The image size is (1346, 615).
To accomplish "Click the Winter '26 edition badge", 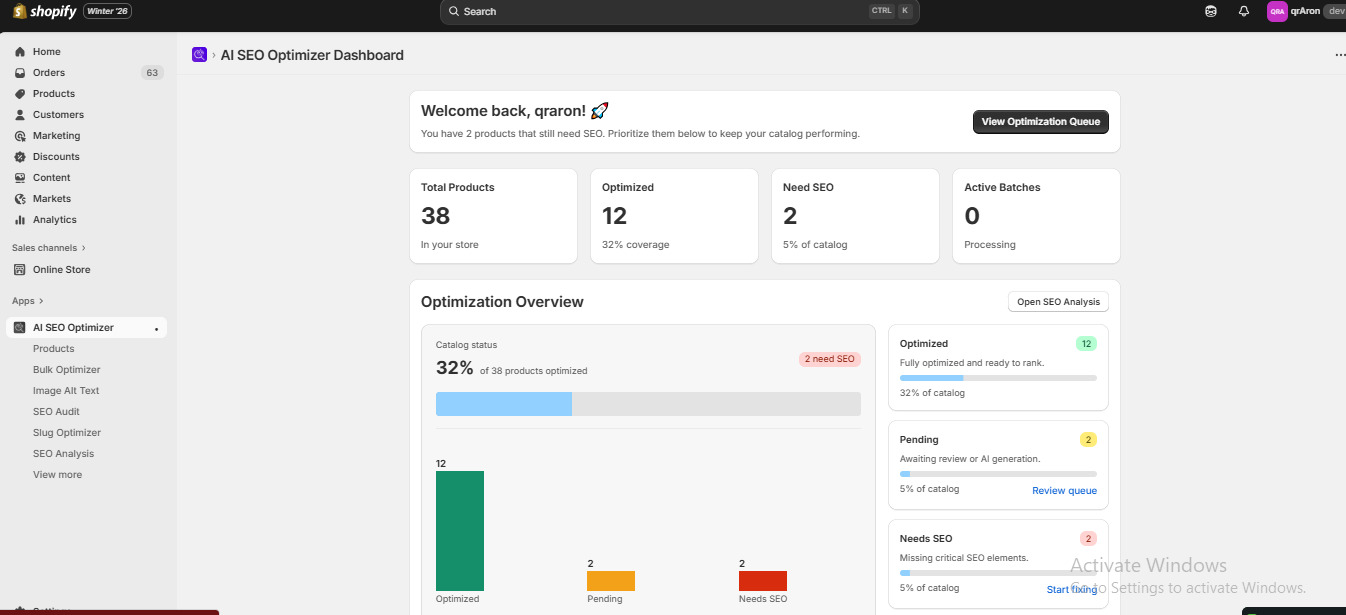I will [x=108, y=11].
